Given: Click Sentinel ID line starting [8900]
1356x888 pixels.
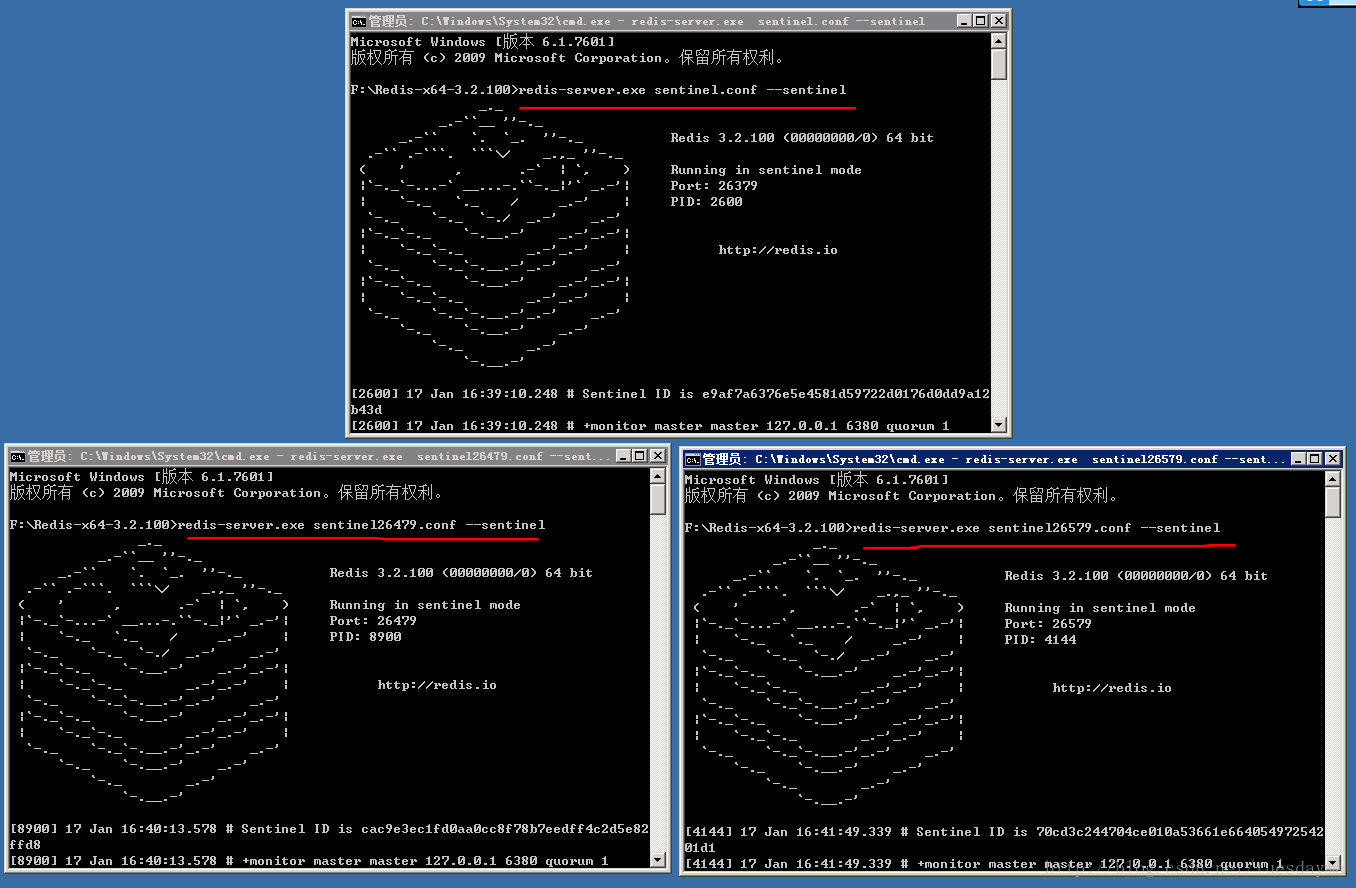Looking at the screenshot, I should coord(329,836).
